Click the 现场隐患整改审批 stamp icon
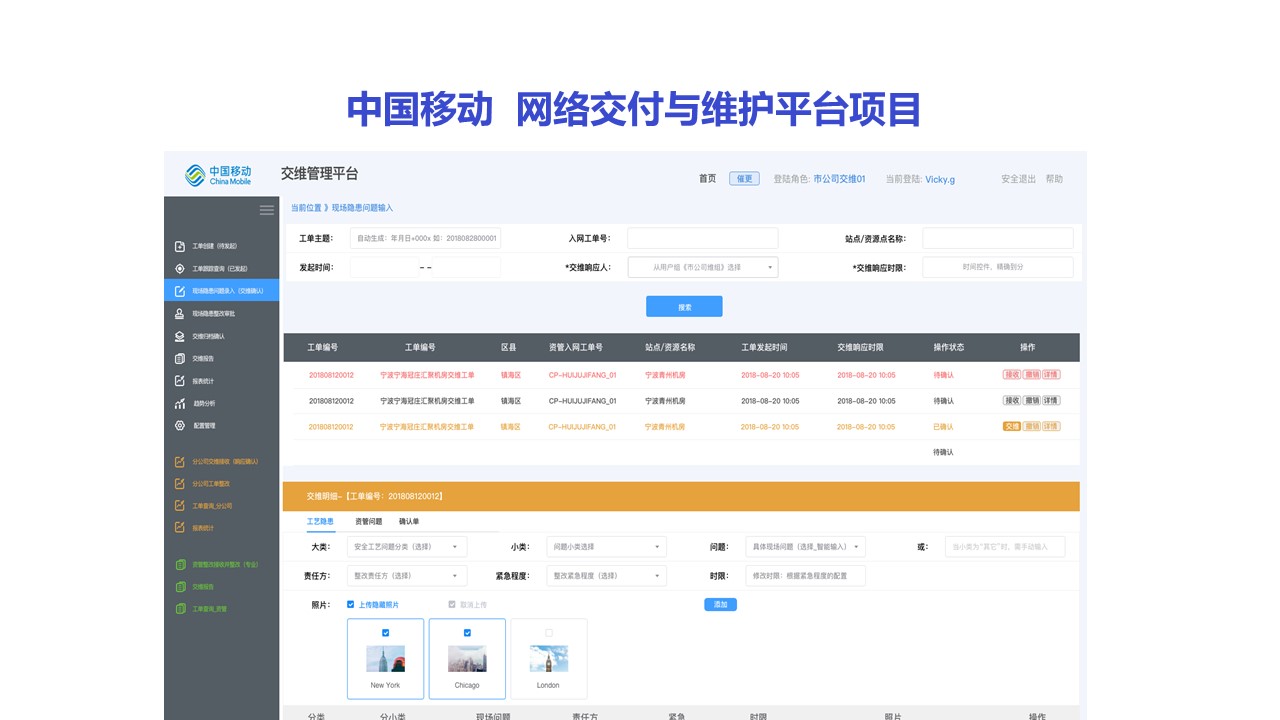This screenshot has height=720, width=1280. click(x=180, y=314)
